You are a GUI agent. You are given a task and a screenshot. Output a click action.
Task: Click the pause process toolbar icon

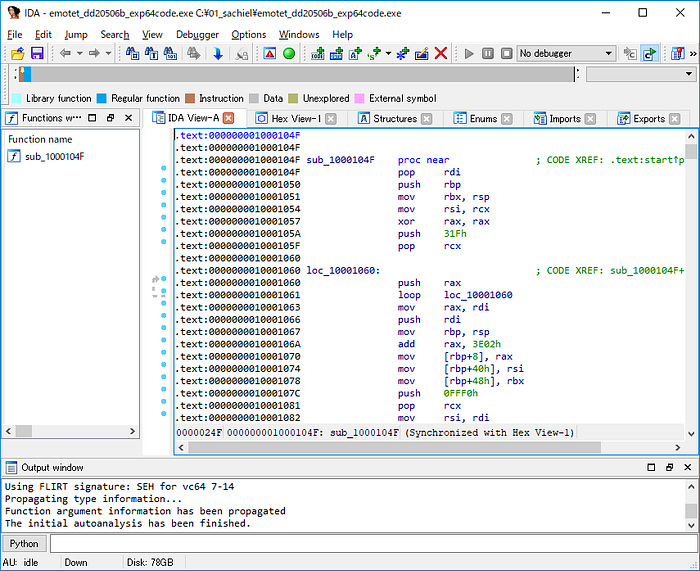pos(488,53)
